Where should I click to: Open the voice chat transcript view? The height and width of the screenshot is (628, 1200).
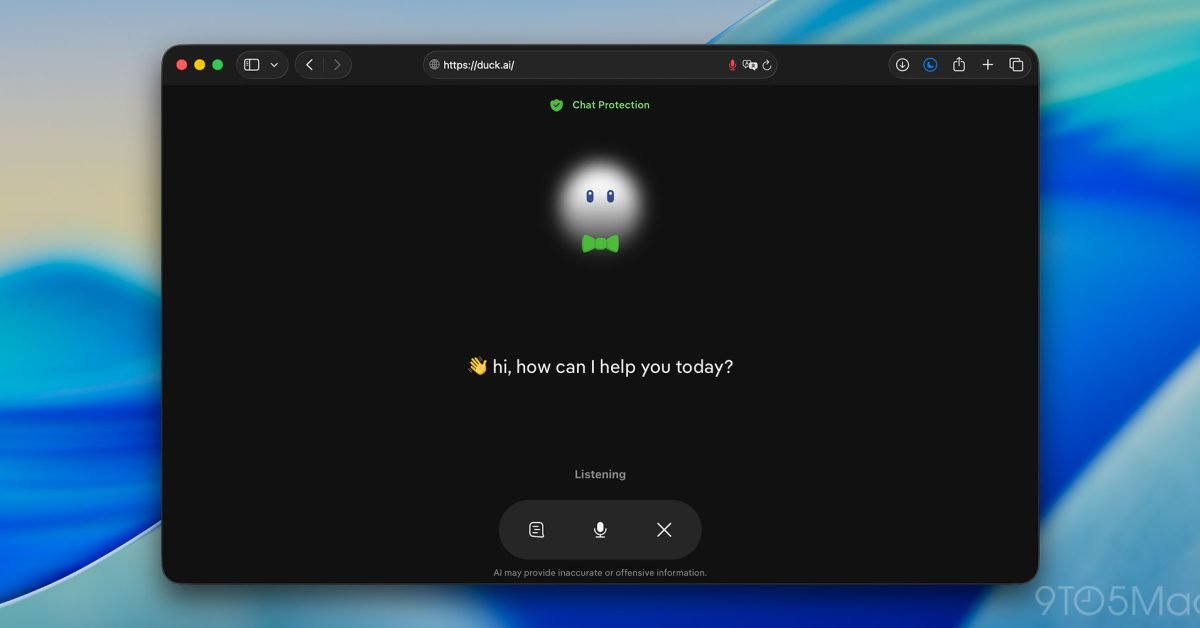point(536,529)
